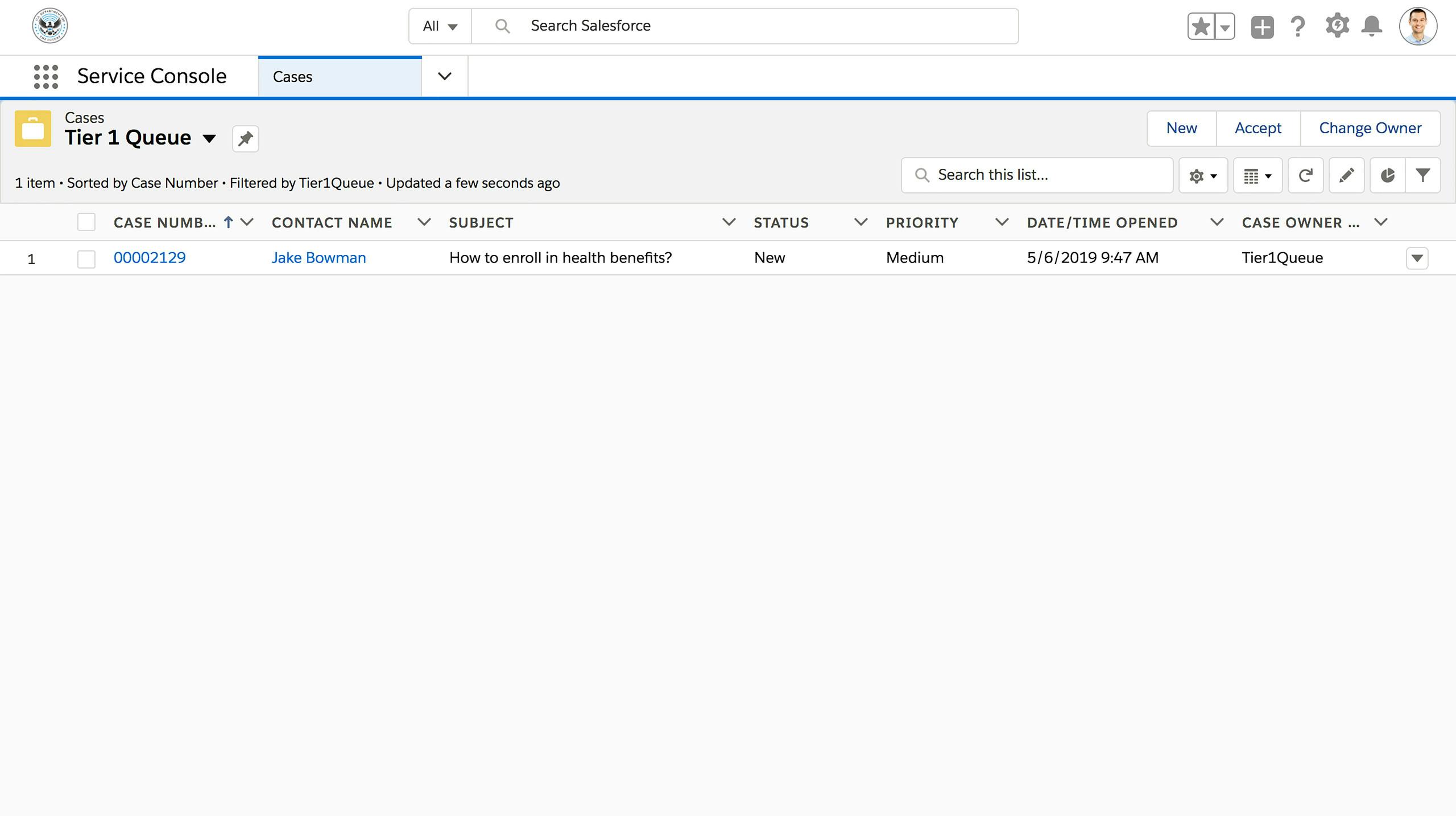Expand the Tier 1 Queue list view dropdown
The width and height of the screenshot is (1456, 816).
(x=209, y=138)
